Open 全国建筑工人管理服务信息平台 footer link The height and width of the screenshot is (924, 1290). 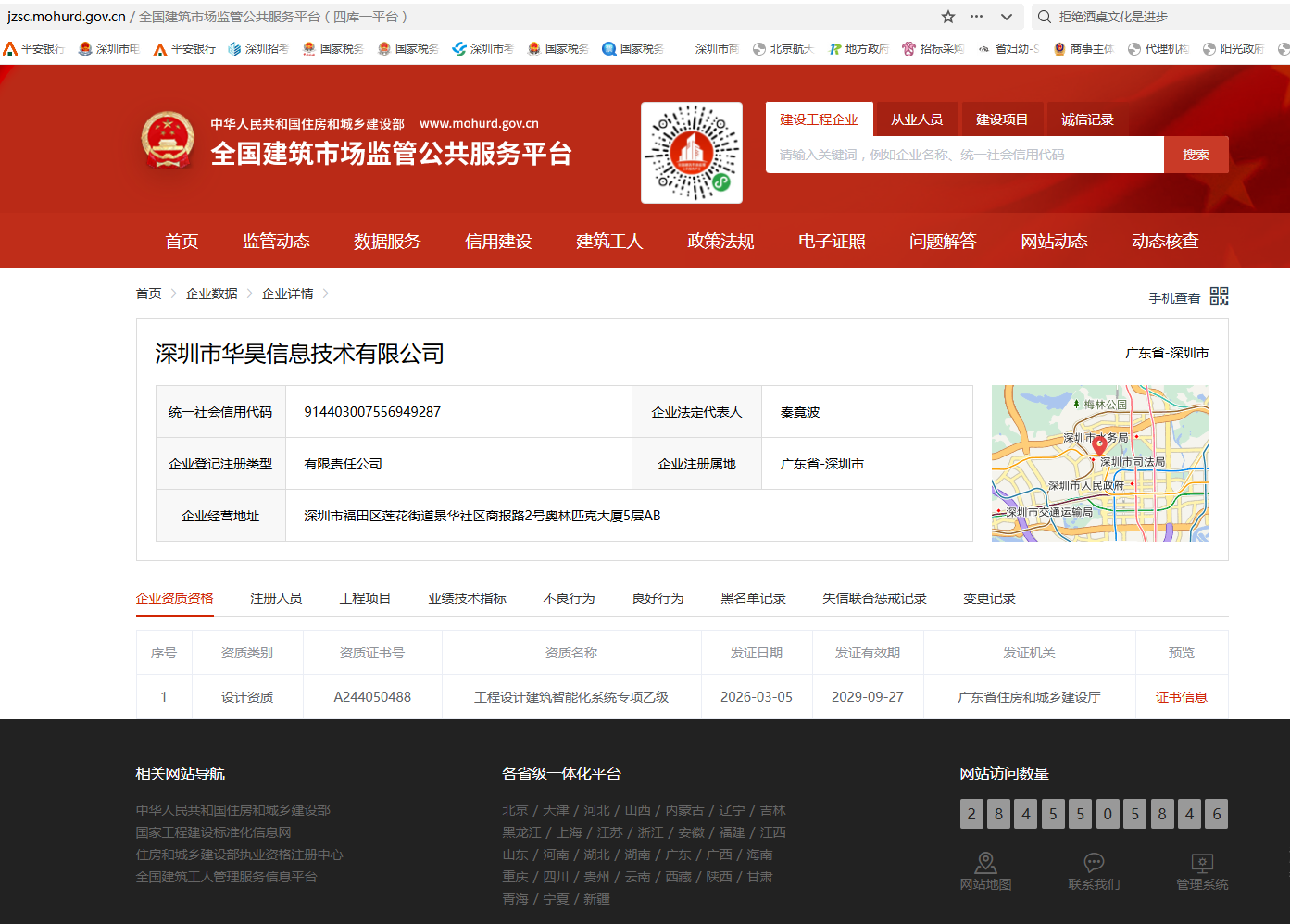click(227, 877)
